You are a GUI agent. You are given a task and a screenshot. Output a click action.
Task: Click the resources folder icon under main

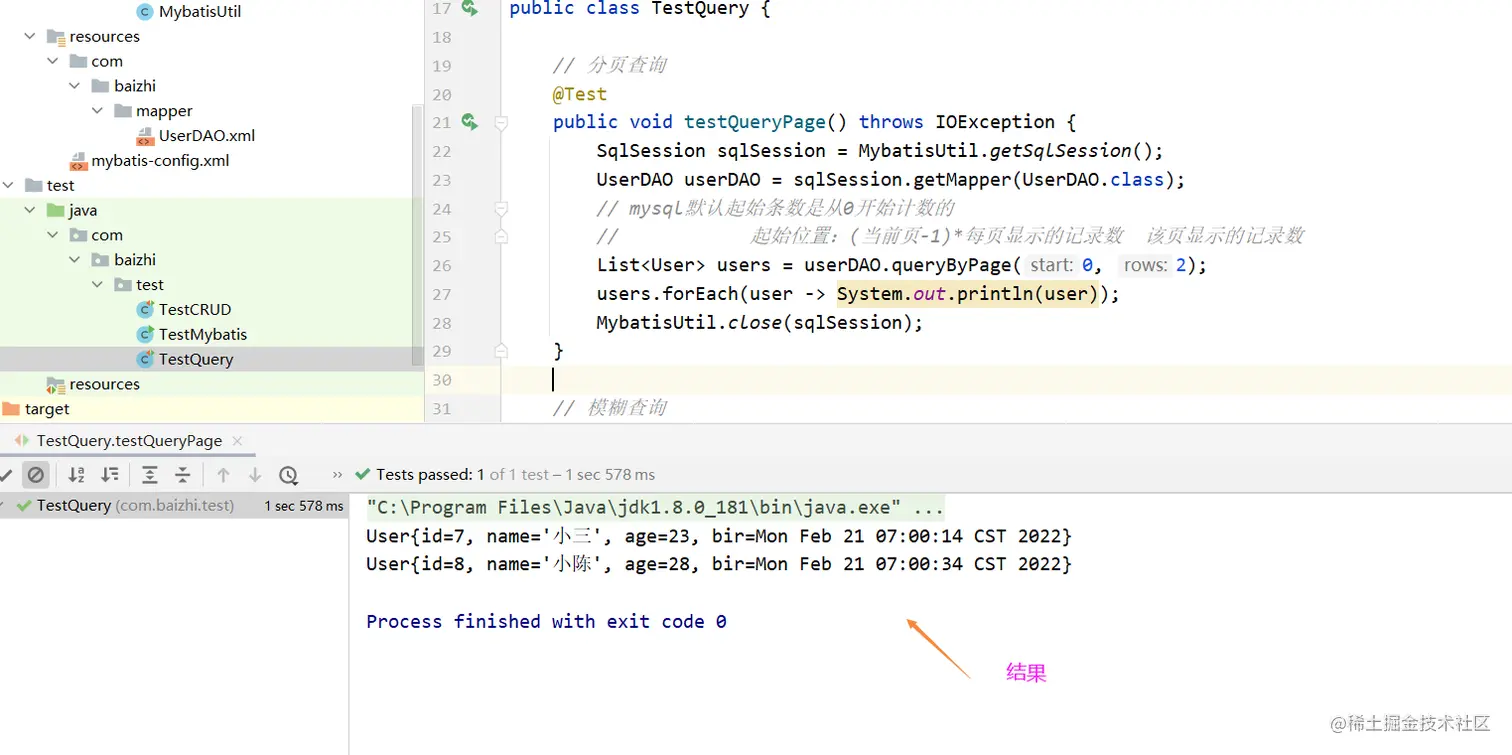tap(55, 36)
